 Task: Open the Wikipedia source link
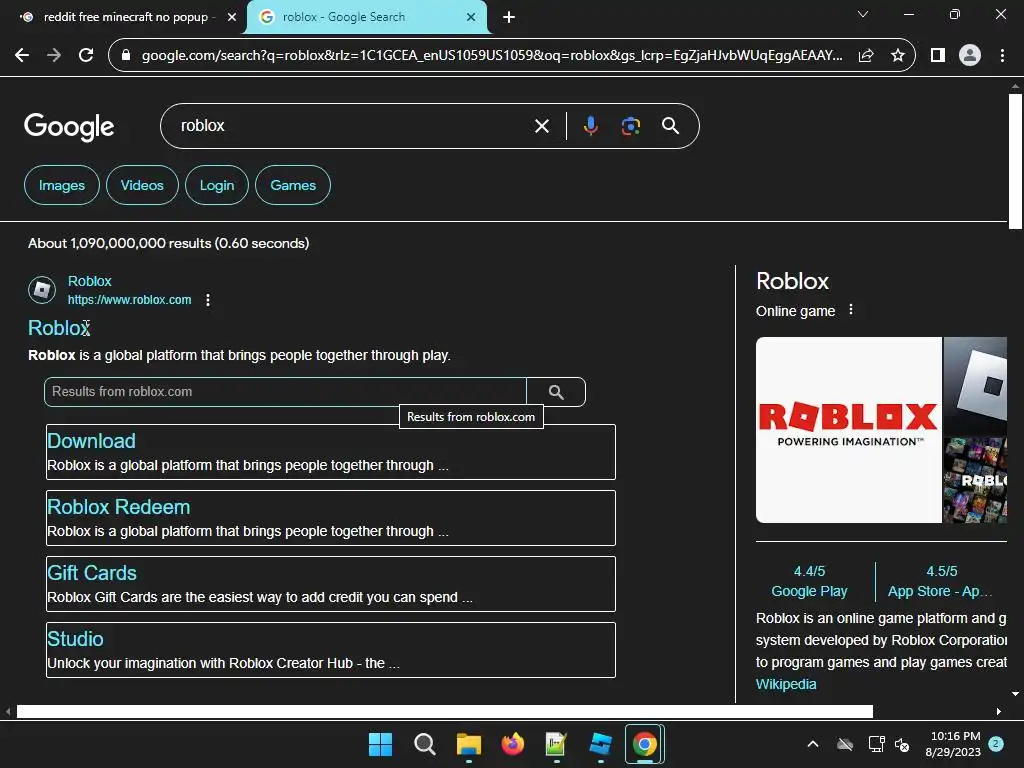pos(786,684)
